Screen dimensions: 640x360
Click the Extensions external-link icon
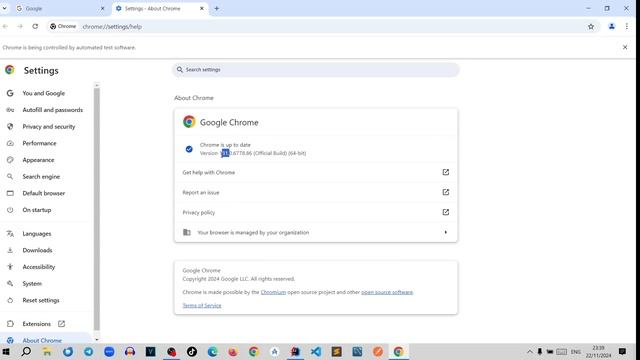tap(61, 324)
